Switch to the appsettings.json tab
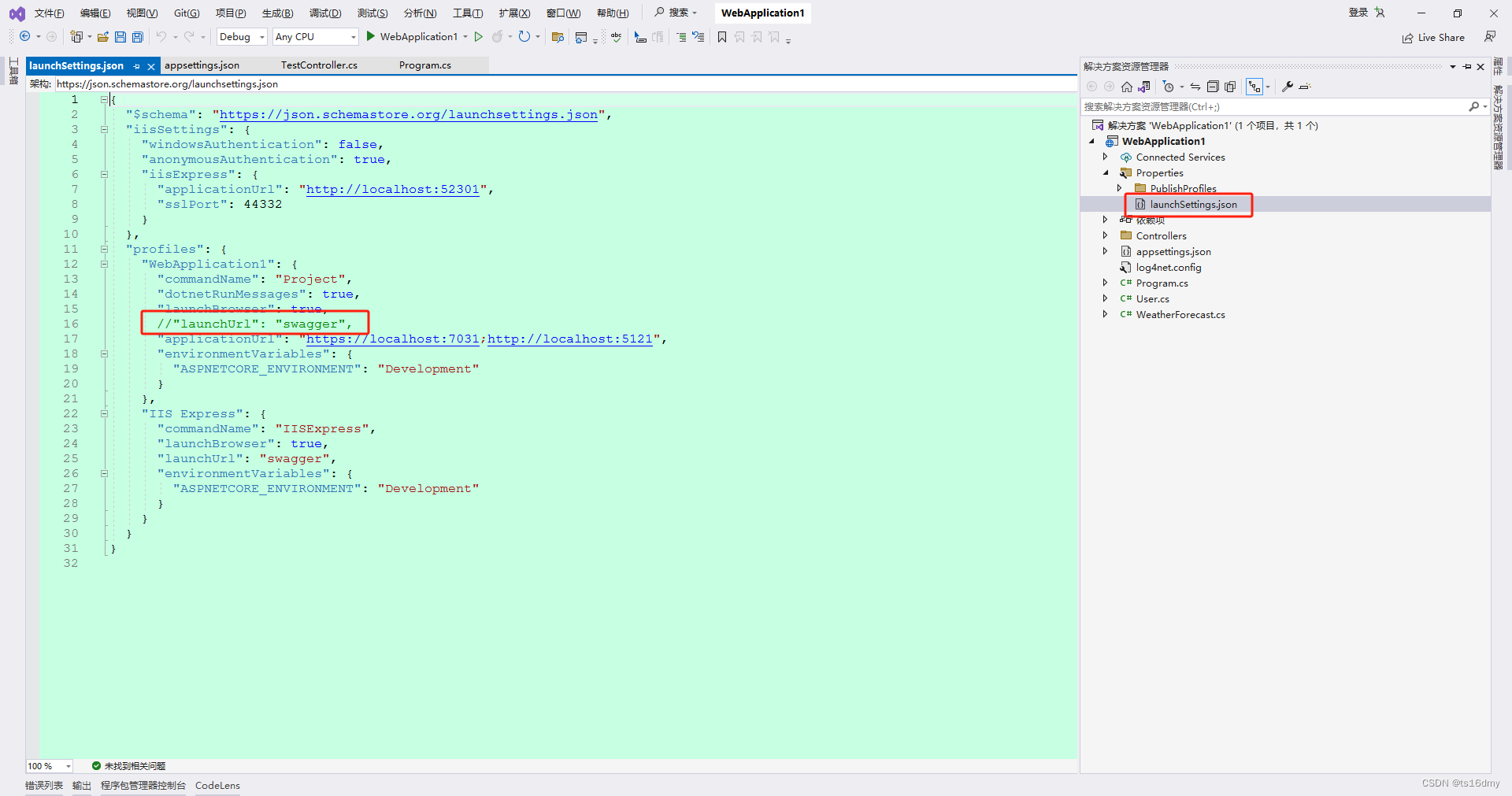Screen dimensions: 1512x796 coord(202,65)
